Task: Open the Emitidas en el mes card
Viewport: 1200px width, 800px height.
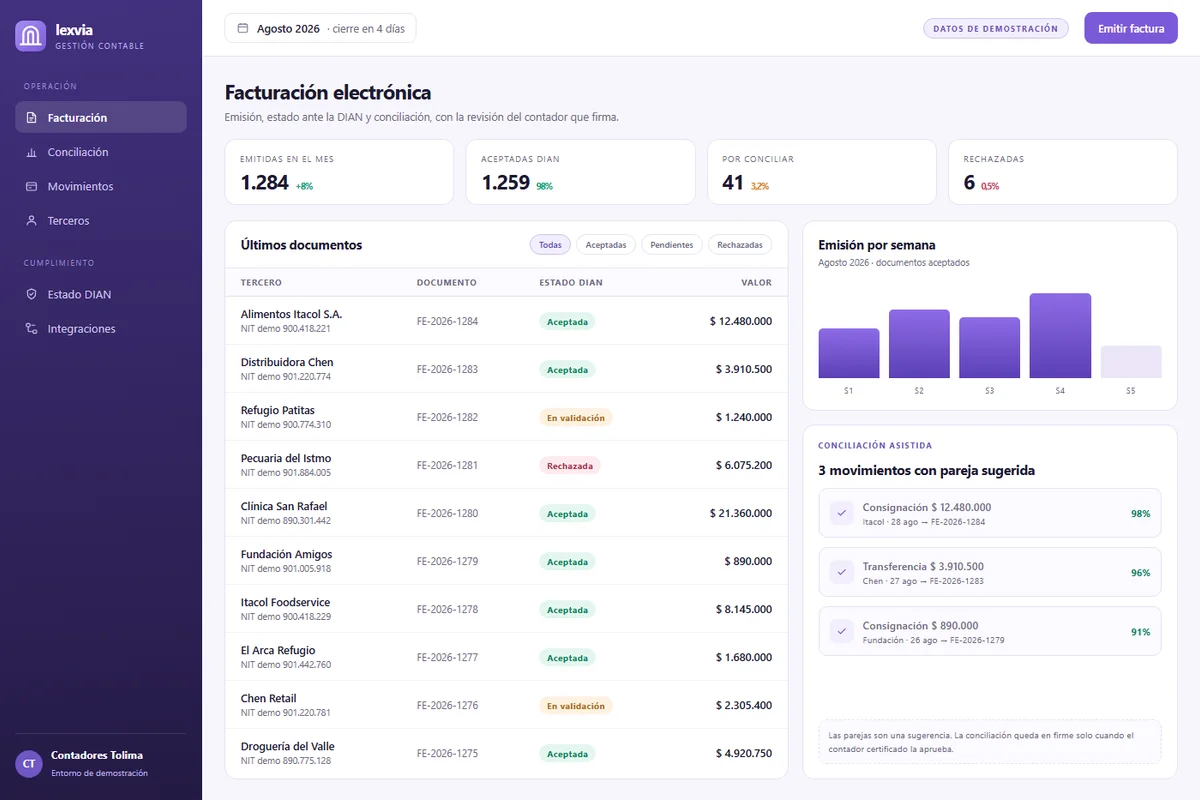Action: click(339, 172)
